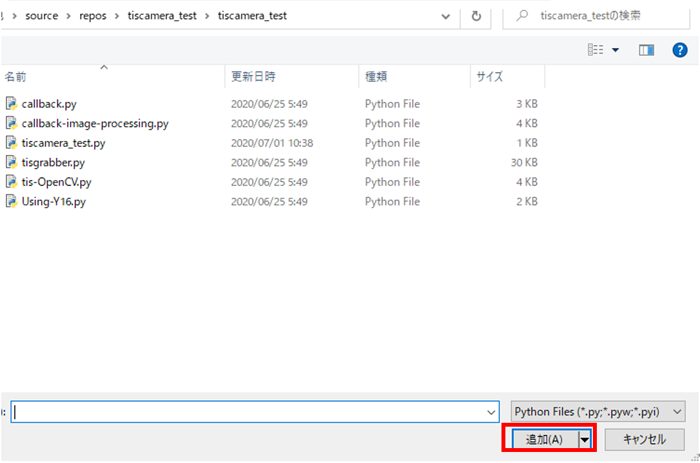700x463 pixels.
Task: Select file name tisgrabber.py
Action: coord(53,163)
